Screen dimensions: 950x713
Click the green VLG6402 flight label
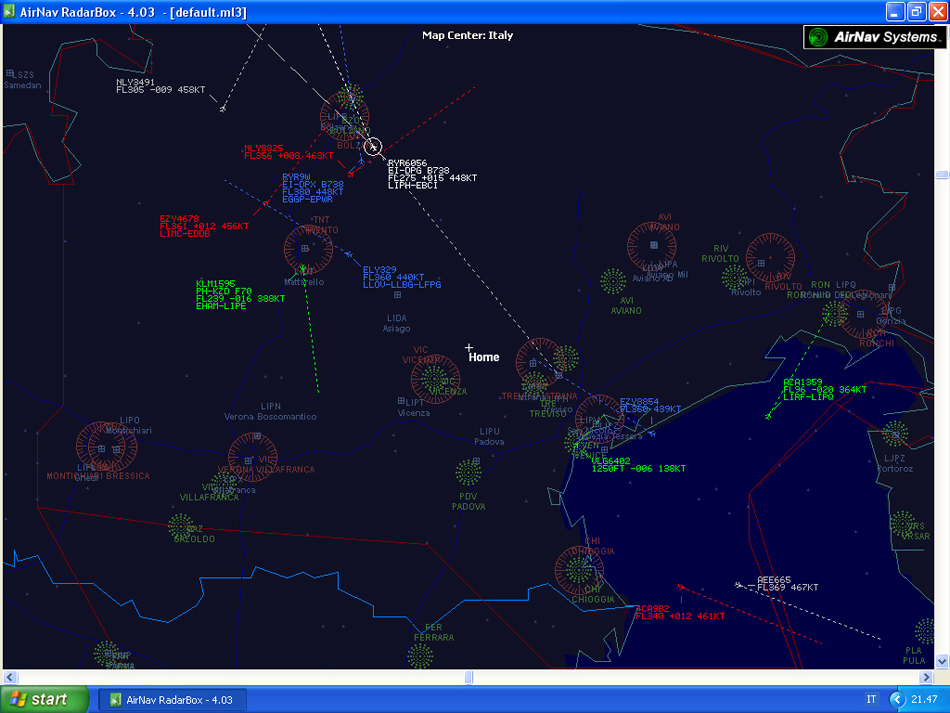click(639, 465)
